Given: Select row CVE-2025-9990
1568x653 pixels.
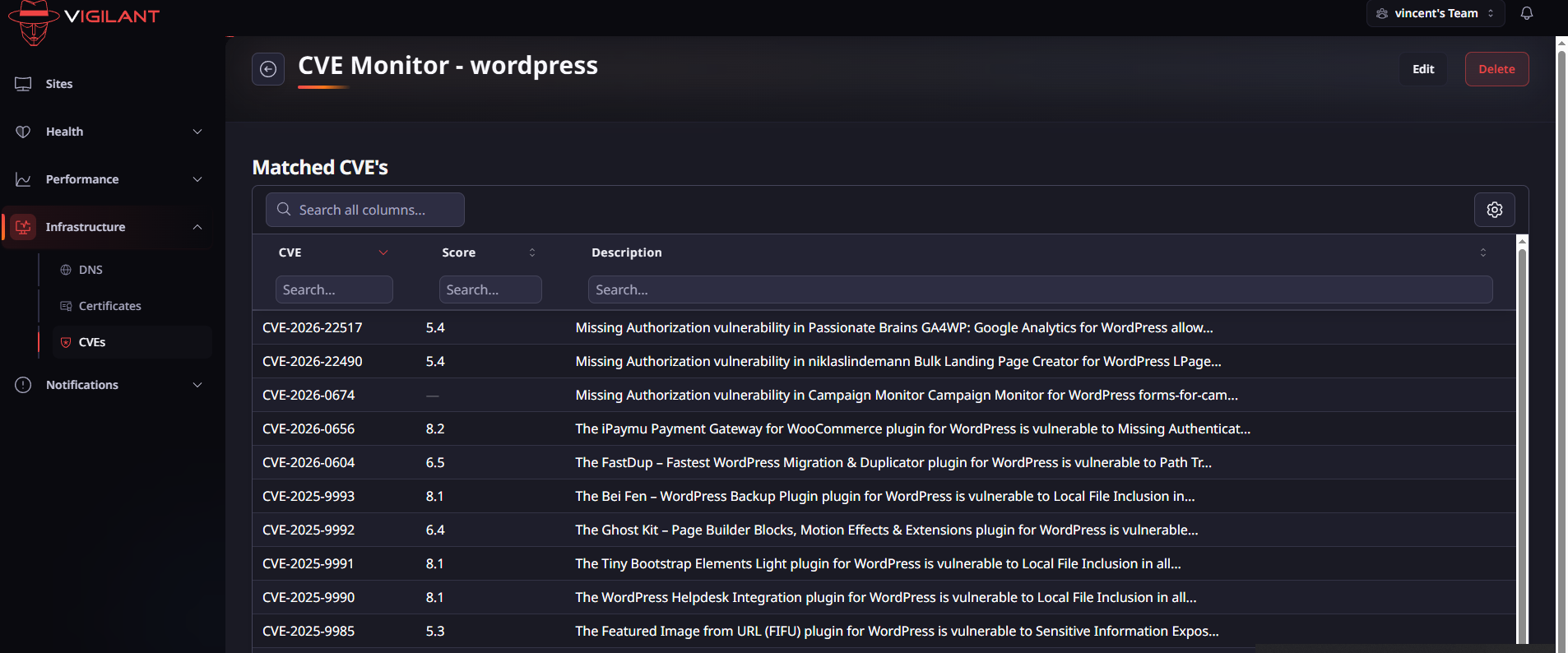Looking at the screenshot, I should tap(884, 597).
